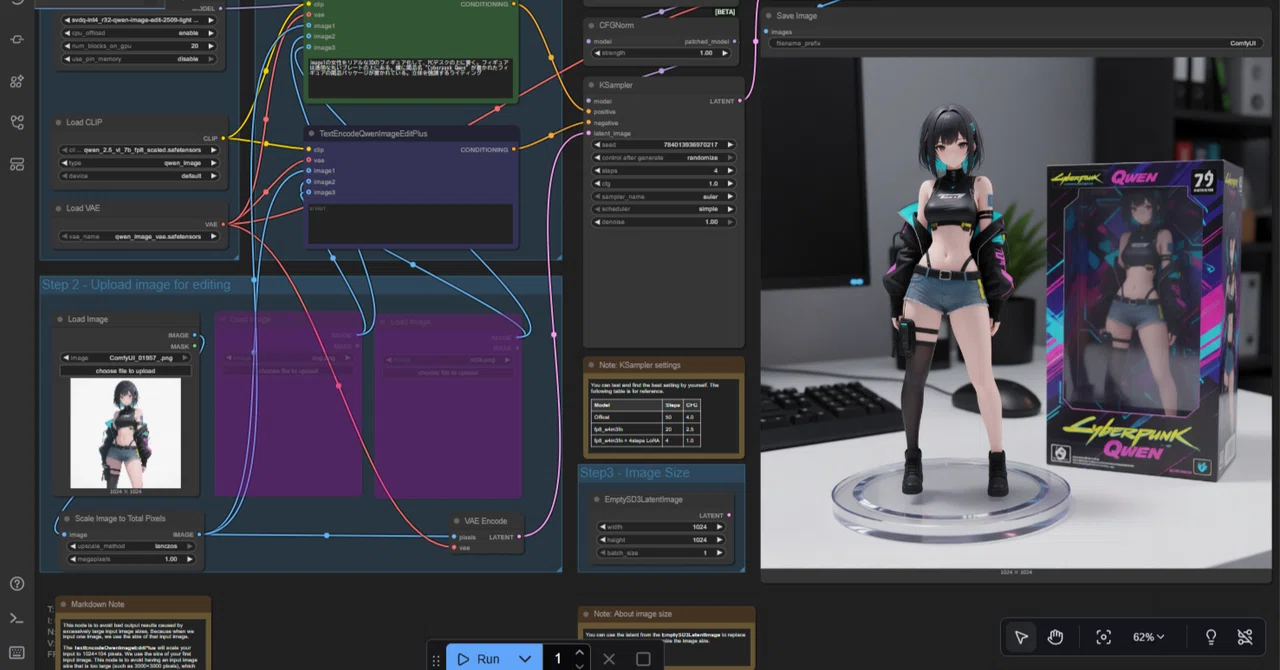Open the upscale_method lanczos combo
Image resolution: width=1280 pixels, height=670 pixels.
pyautogui.click(x=130, y=547)
